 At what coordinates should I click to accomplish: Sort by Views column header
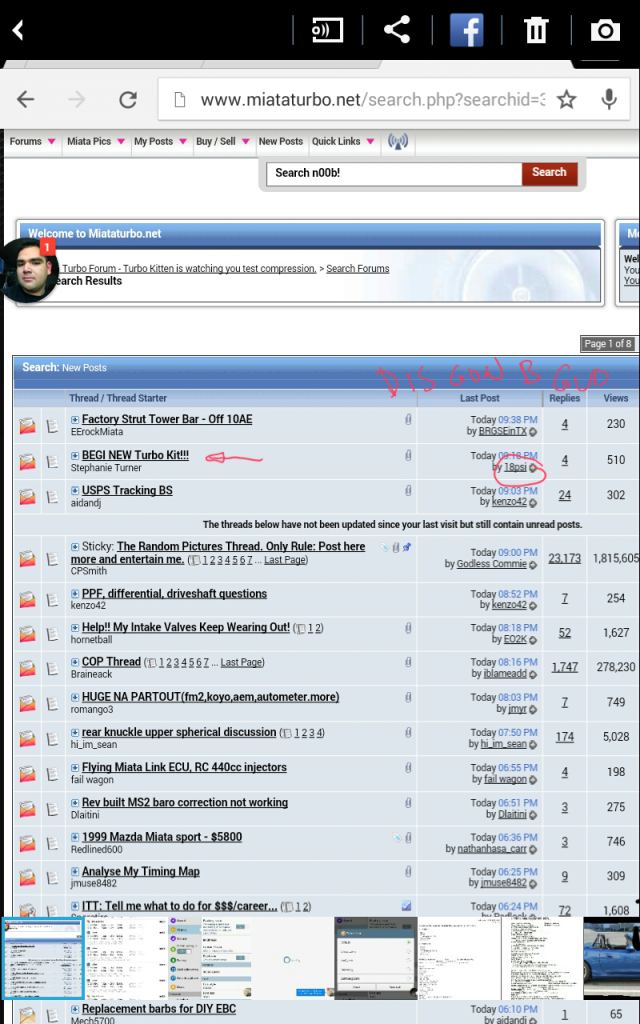(x=615, y=398)
